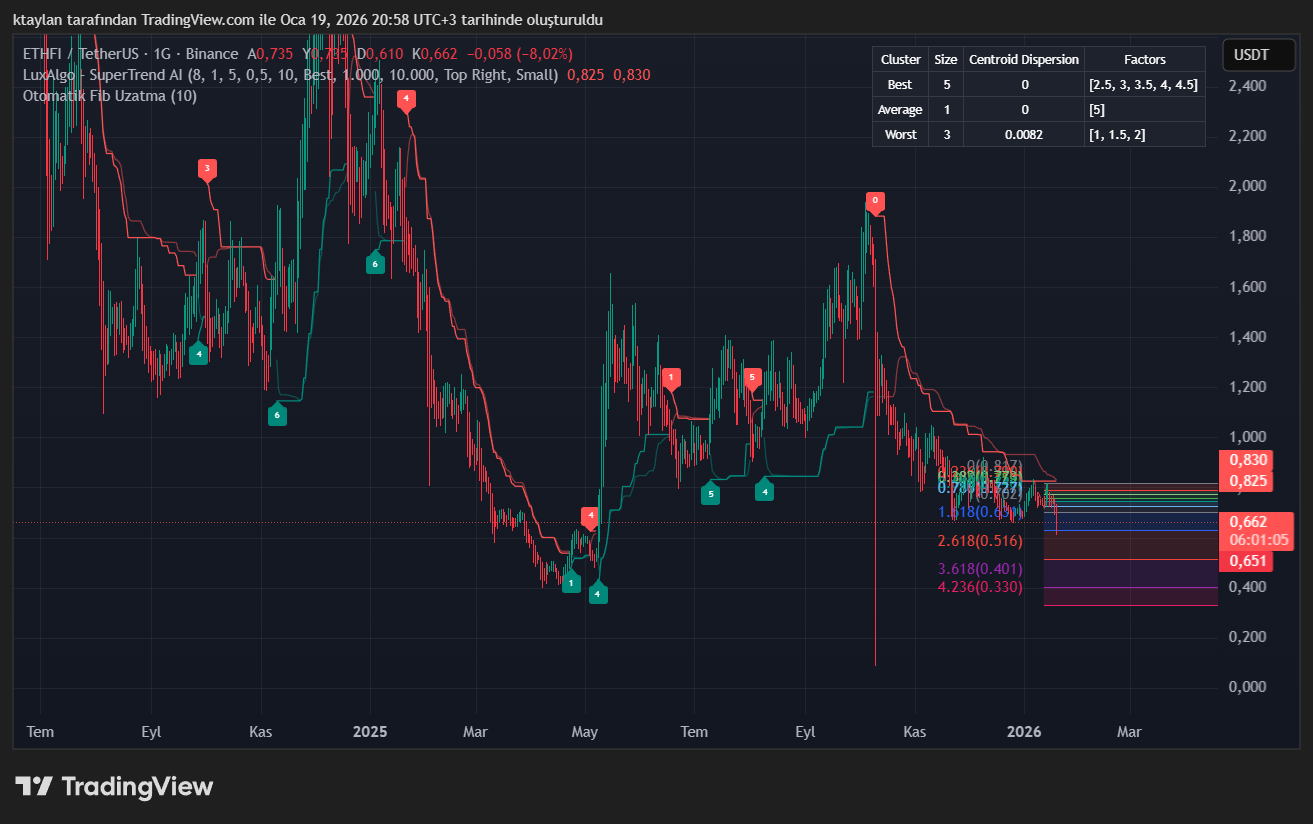Click the teal bullish signal marker labeled 5
The width and height of the screenshot is (1313, 824).
(x=710, y=494)
